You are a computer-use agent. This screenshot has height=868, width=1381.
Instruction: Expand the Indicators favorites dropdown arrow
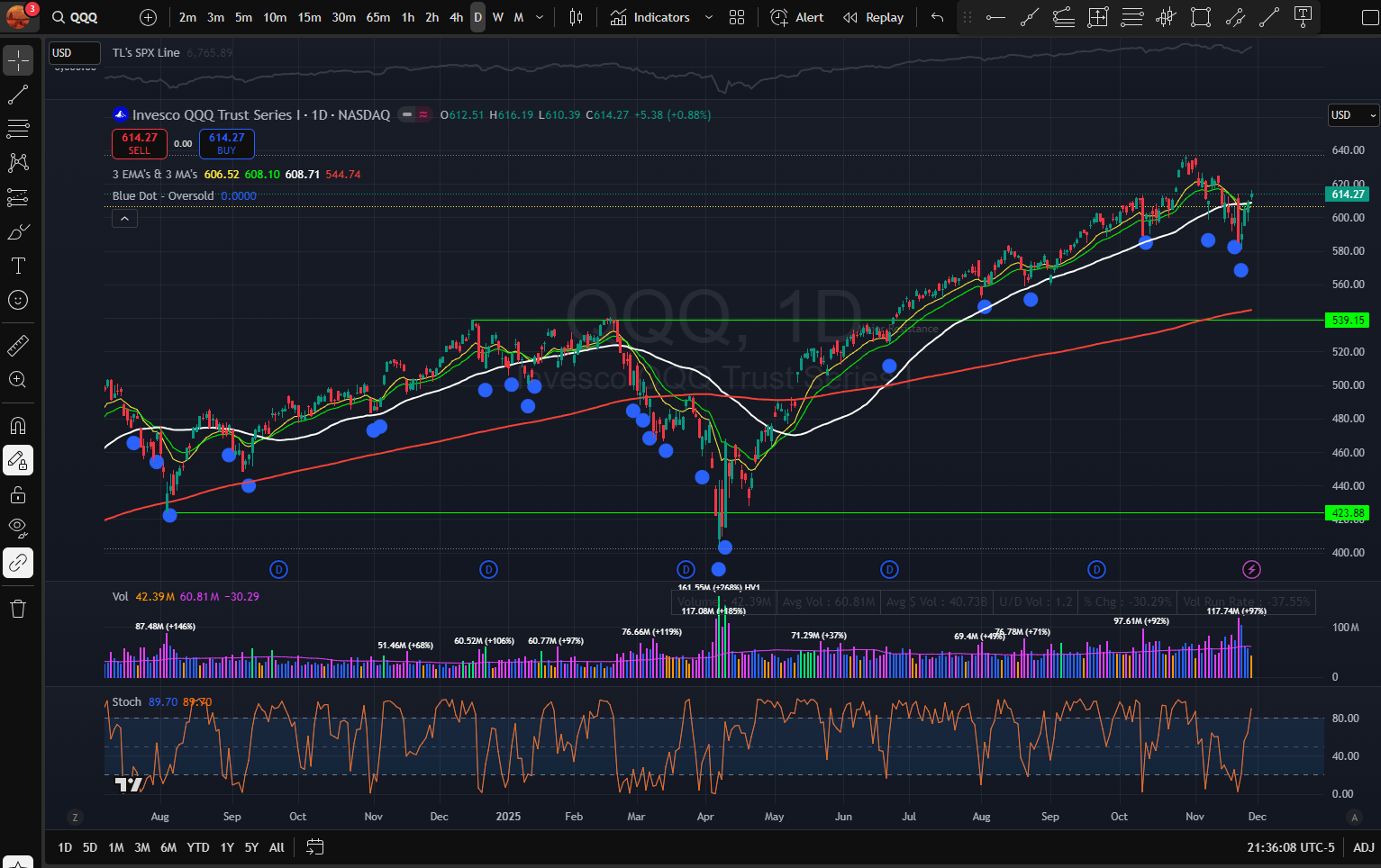[708, 17]
